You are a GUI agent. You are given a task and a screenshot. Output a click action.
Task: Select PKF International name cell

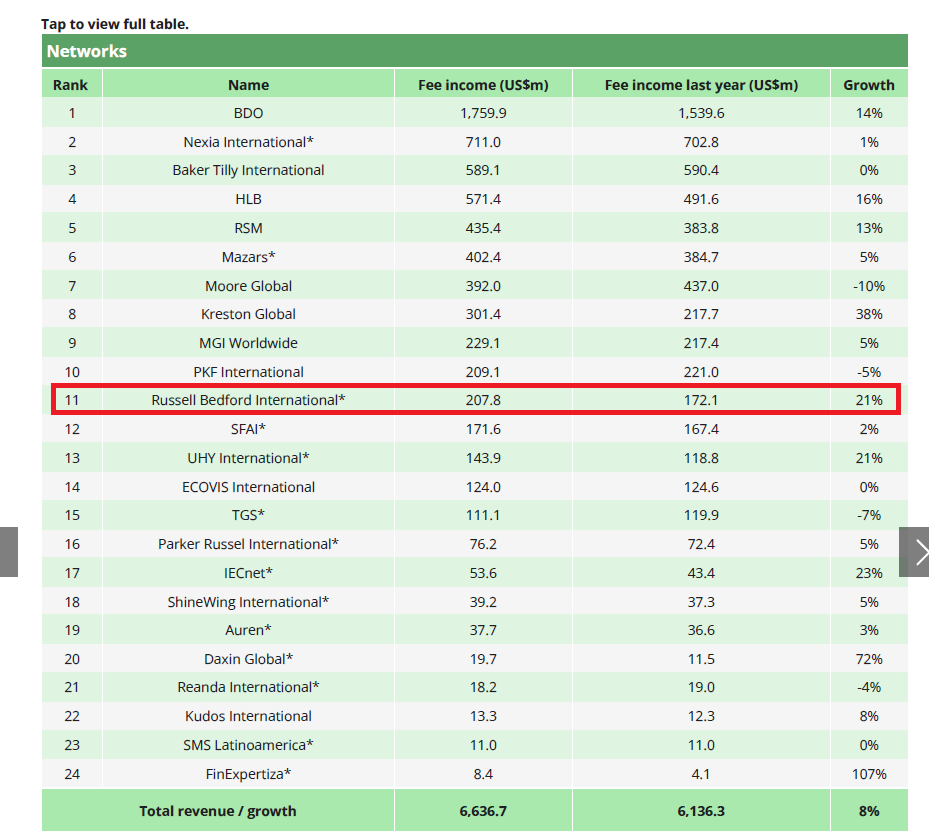[248, 372]
